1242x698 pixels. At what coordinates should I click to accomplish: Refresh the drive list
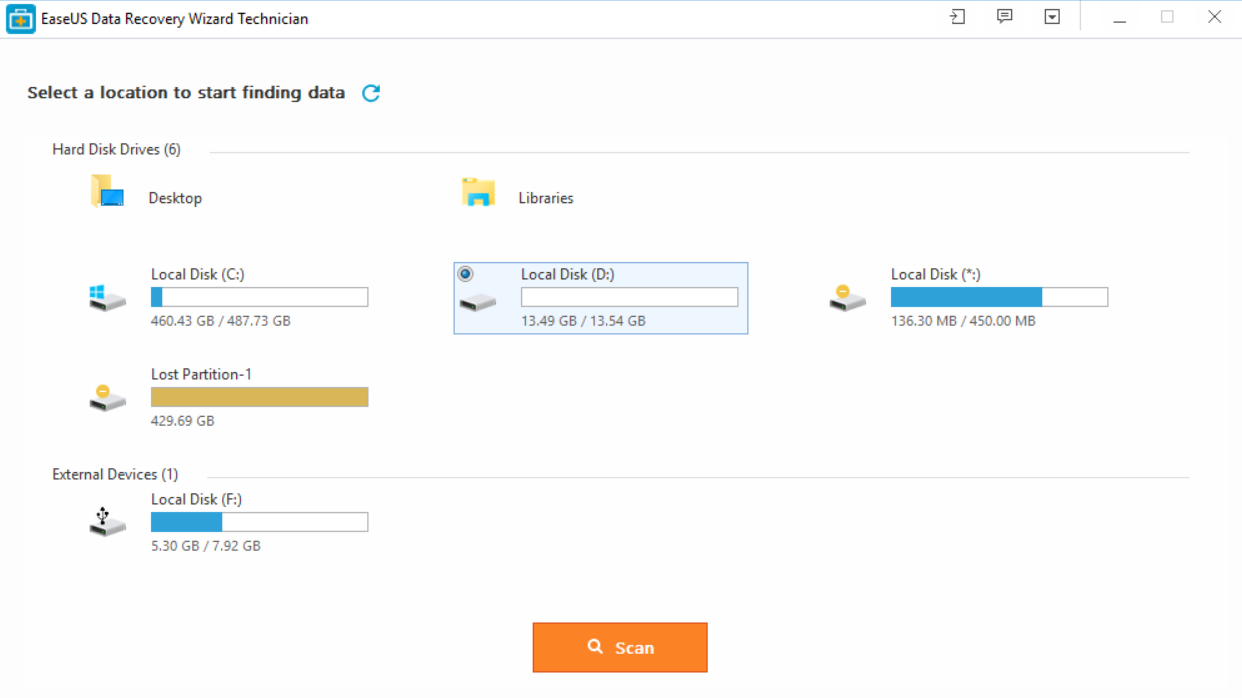point(371,93)
